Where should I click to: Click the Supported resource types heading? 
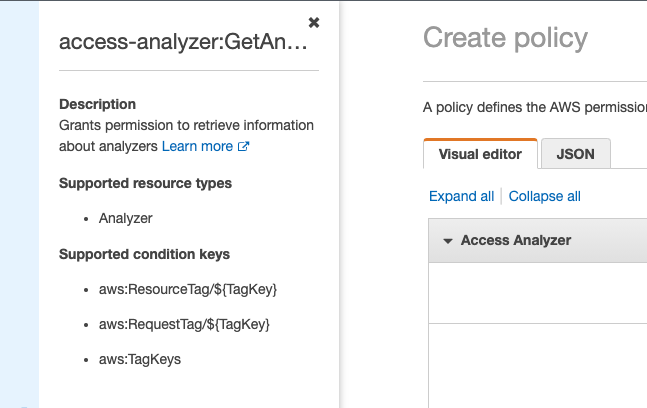(145, 183)
